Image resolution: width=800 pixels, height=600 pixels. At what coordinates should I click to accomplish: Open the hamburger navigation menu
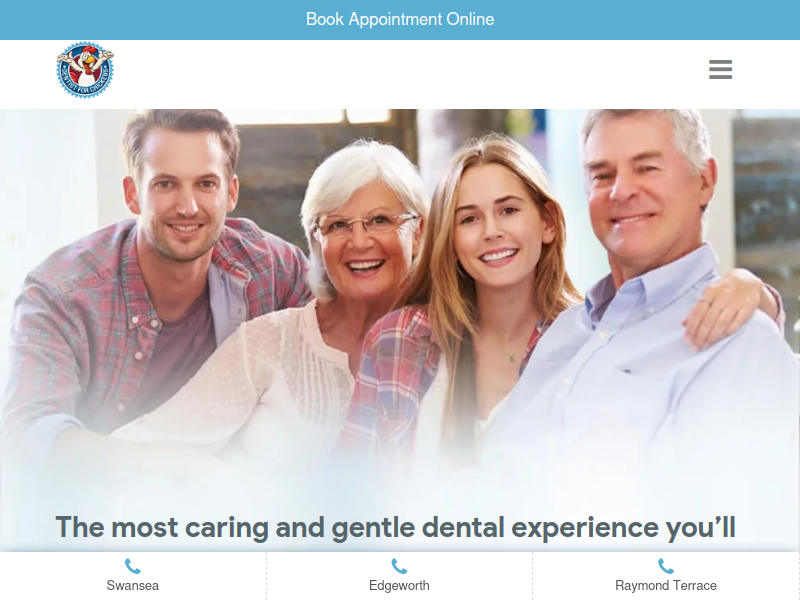[x=720, y=69]
